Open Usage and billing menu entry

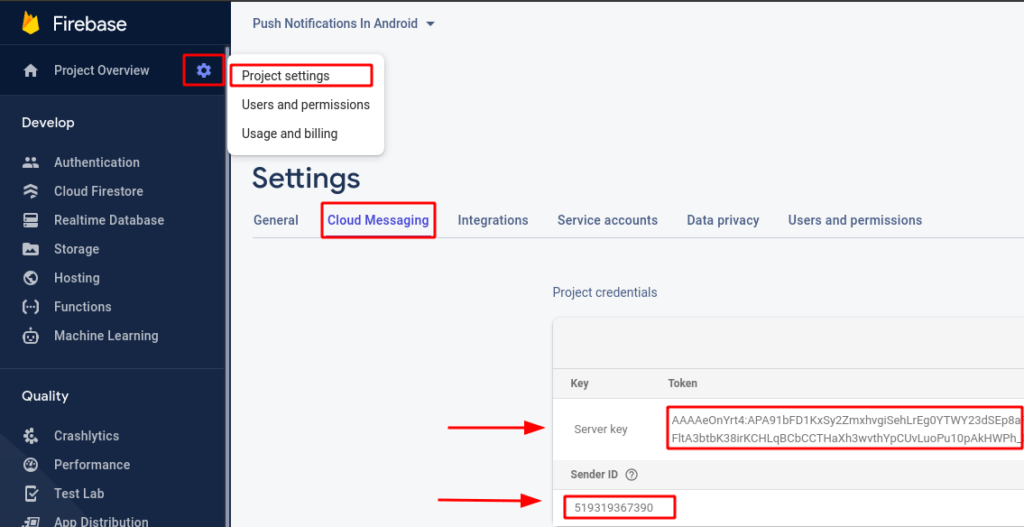(289, 134)
